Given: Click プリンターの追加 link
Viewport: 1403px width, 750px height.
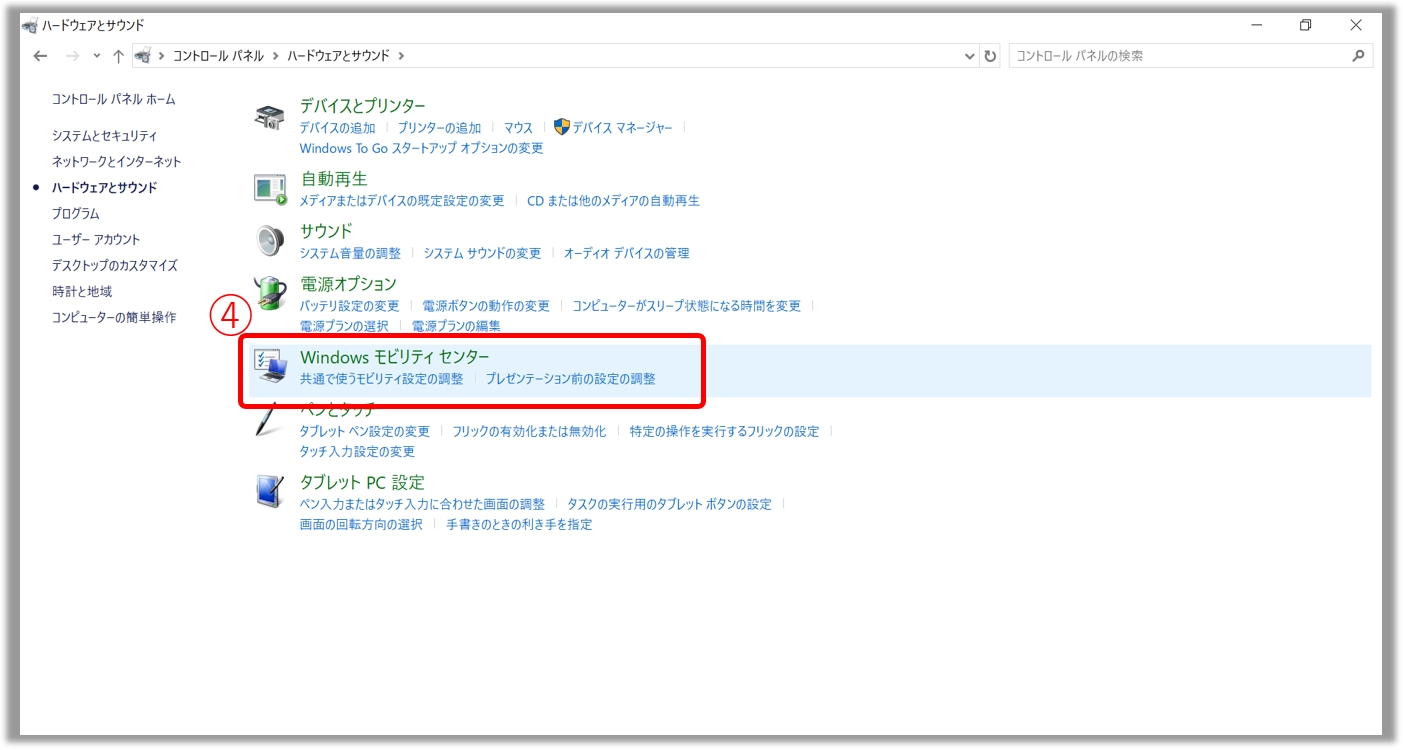Looking at the screenshot, I should pyautogui.click(x=439, y=128).
